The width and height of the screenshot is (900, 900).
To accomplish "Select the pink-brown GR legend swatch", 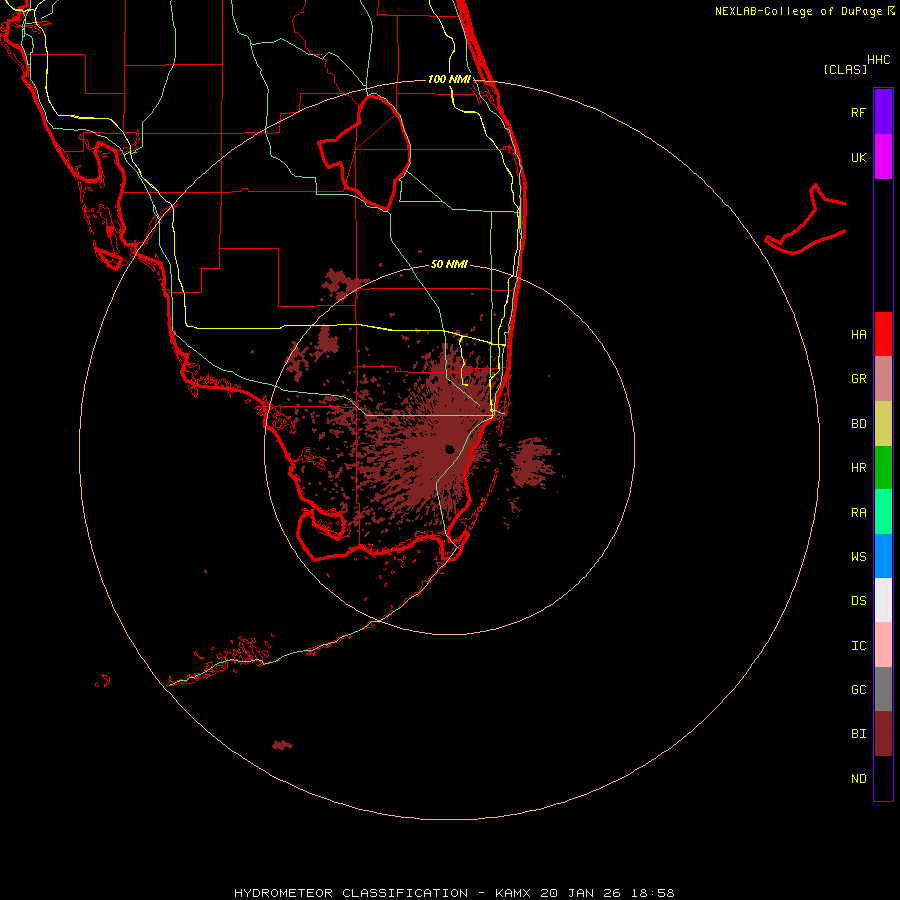I will [x=883, y=379].
